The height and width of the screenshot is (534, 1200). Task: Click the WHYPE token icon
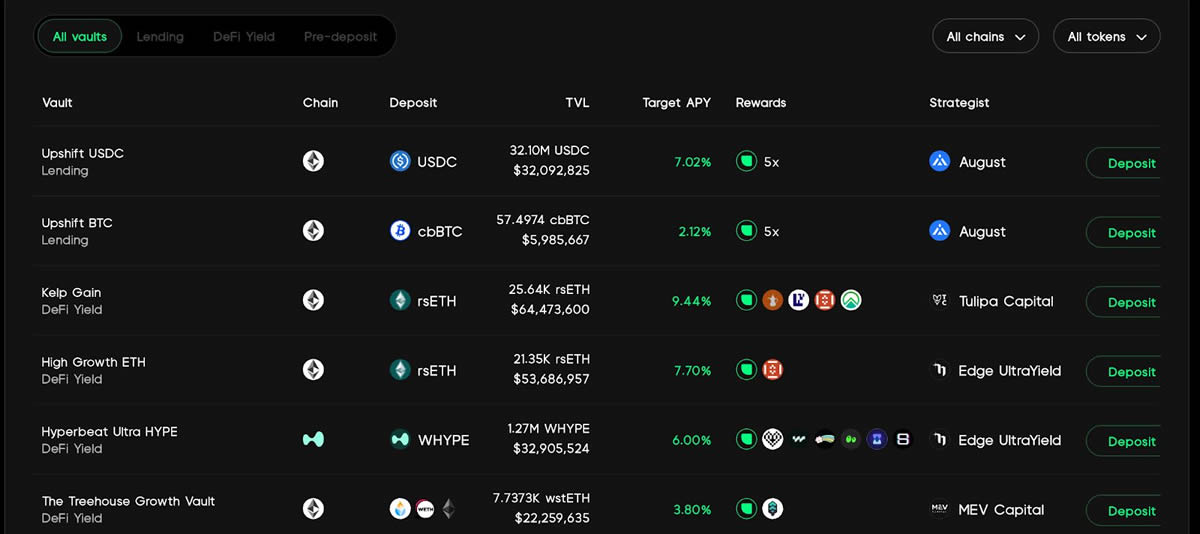(400, 439)
